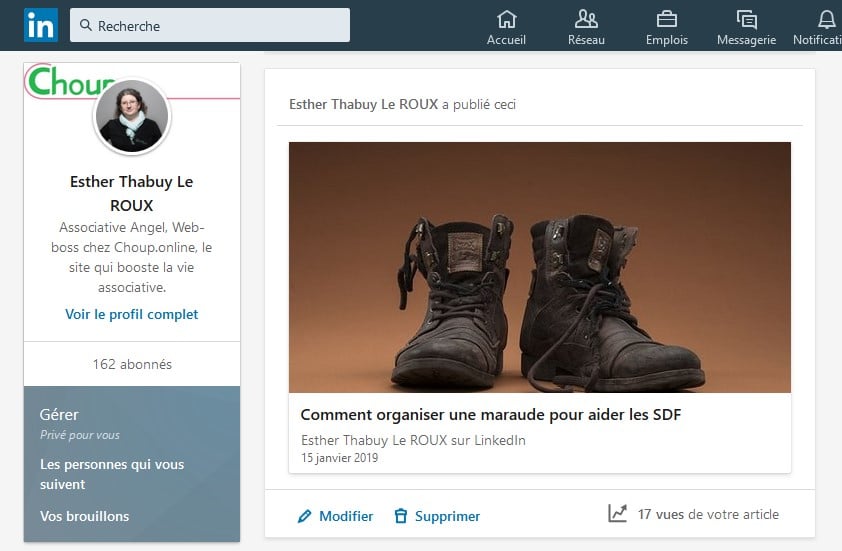The width and height of the screenshot is (842, 551).
Task: Open the Notifications bell icon
Action: click(826, 19)
